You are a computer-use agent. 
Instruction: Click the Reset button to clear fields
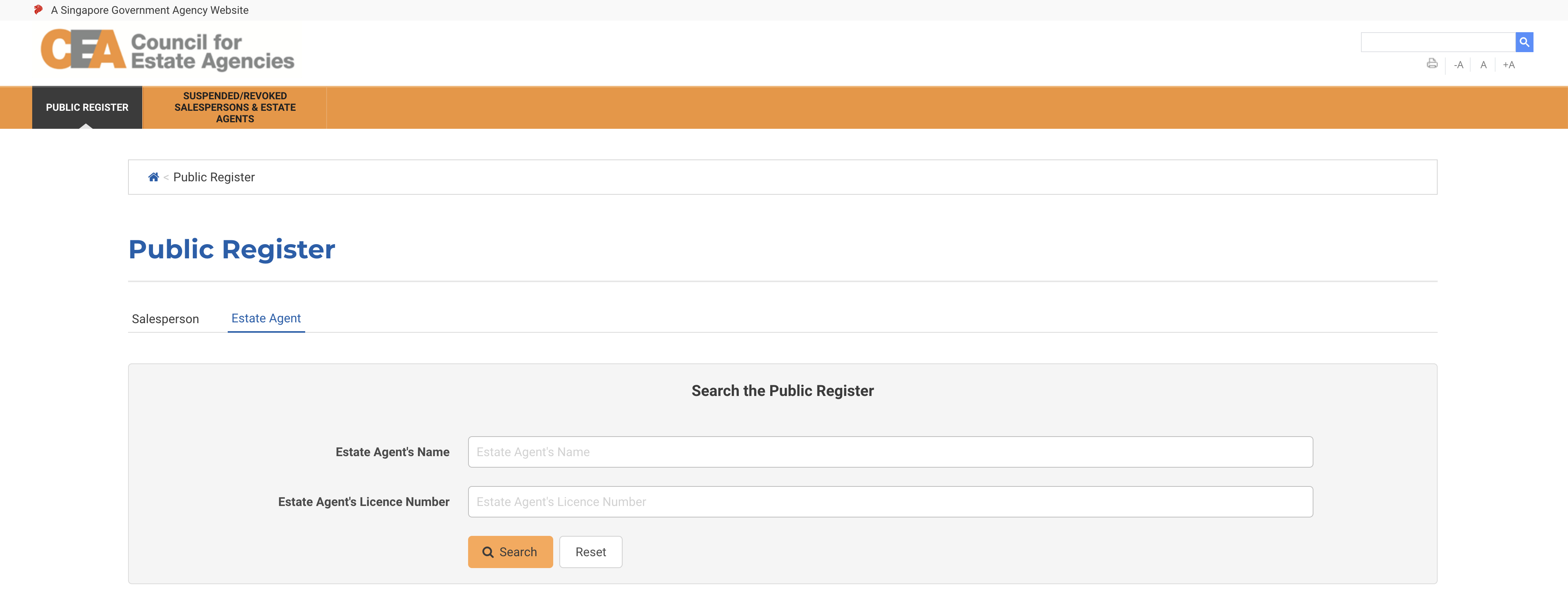click(x=590, y=551)
